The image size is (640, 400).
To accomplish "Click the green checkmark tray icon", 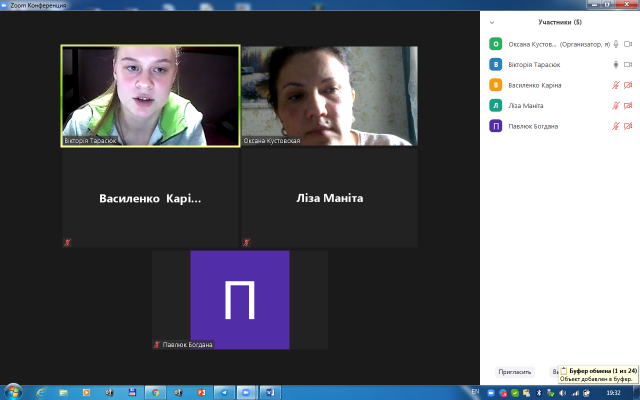I will point(515,393).
